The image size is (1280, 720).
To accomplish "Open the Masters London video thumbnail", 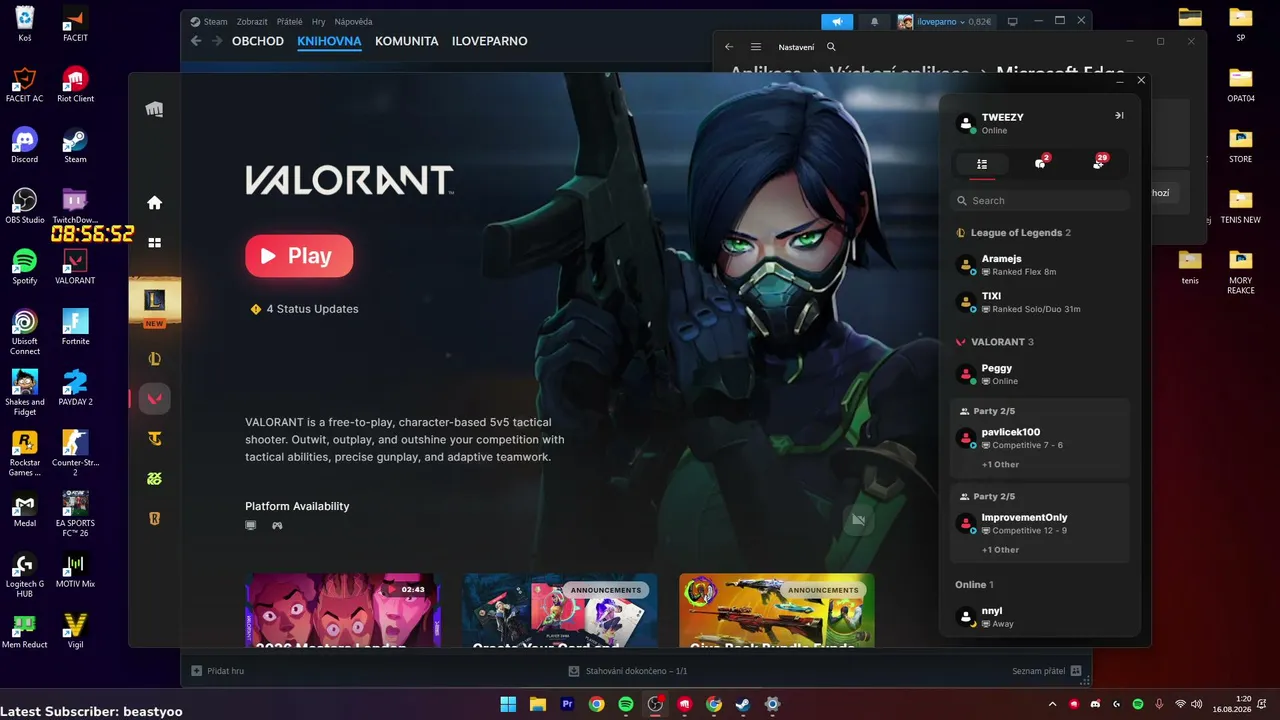I will click(343, 610).
